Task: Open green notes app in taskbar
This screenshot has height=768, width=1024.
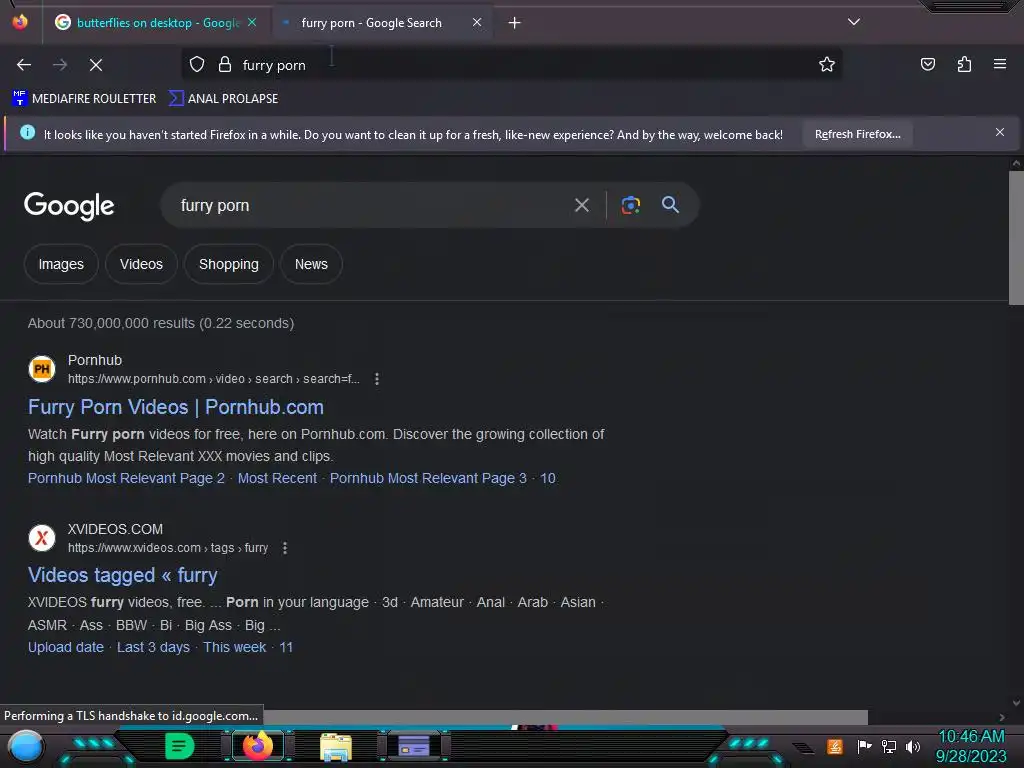Action: pyautogui.click(x=180, y=746)
